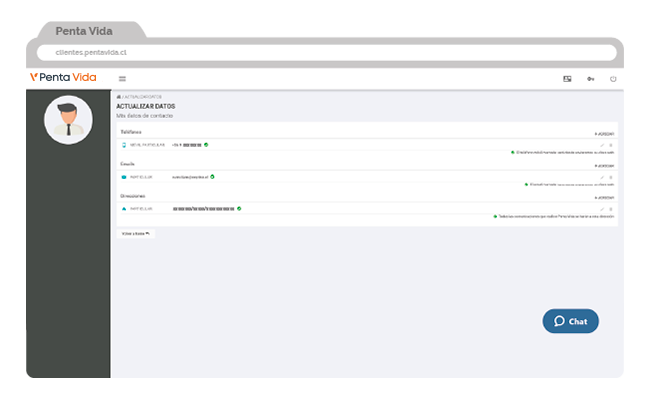This screenshot has height=400, width=650.
Task: Open the ID card icon in header
Action: pyautogui.click(x=567, y=79)
